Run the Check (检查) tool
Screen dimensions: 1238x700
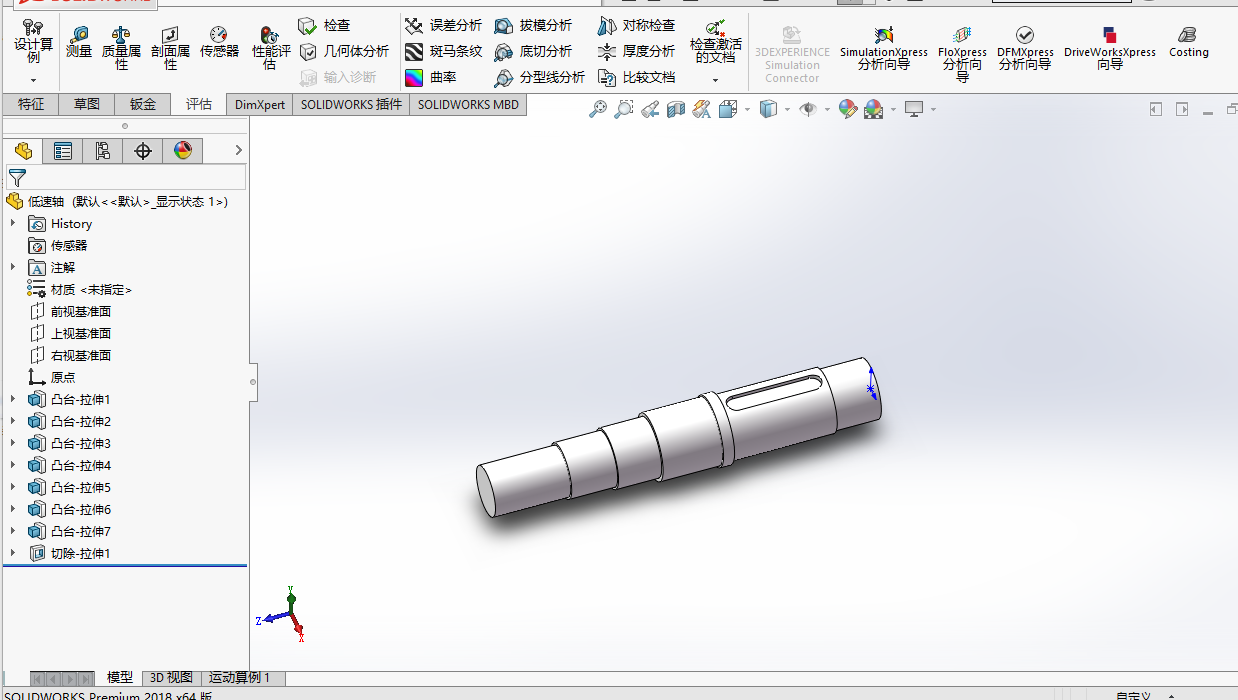tap(325, 25)
